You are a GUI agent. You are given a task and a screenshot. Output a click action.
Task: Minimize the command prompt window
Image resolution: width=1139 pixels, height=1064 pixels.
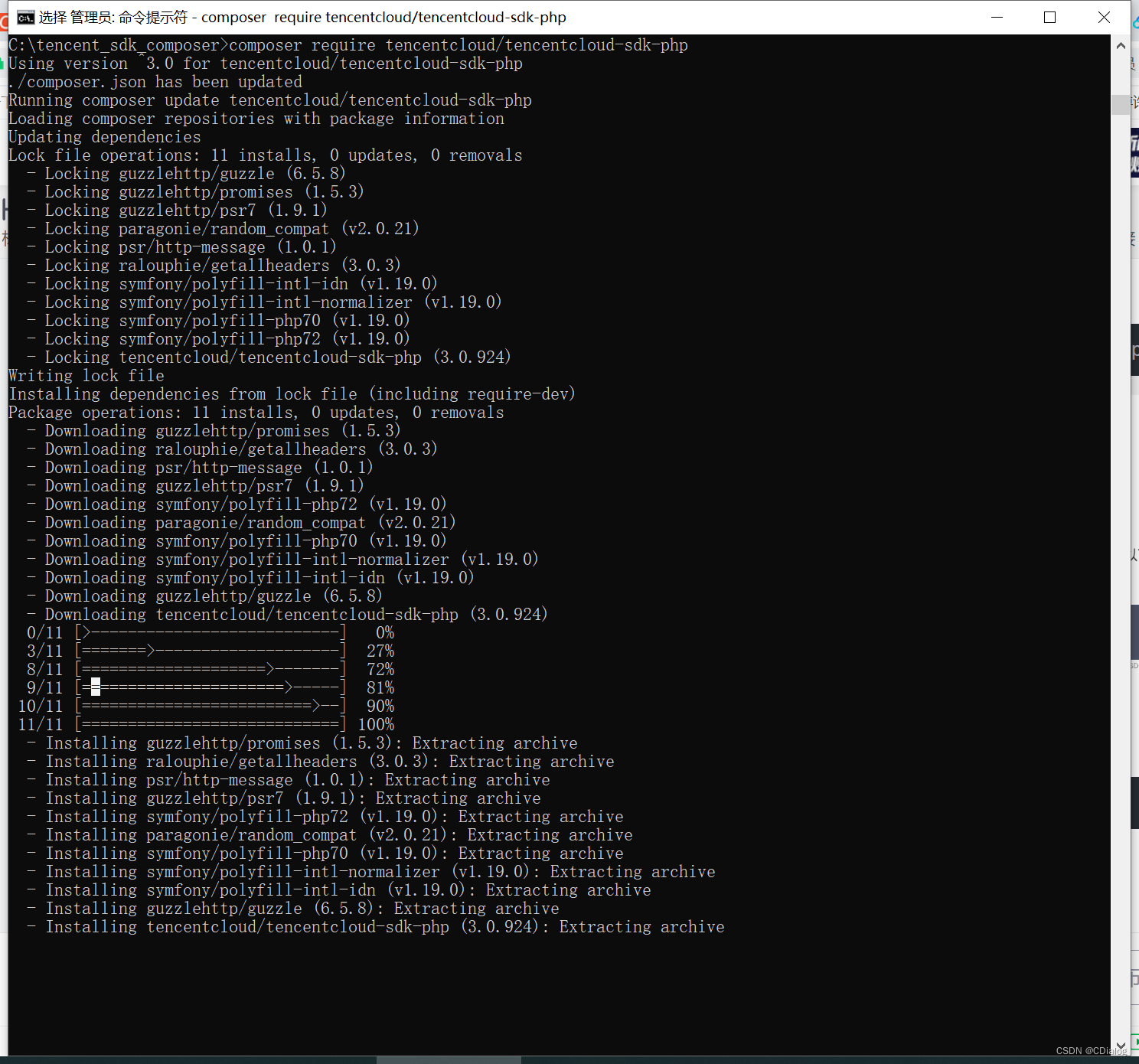coord(997,18)
